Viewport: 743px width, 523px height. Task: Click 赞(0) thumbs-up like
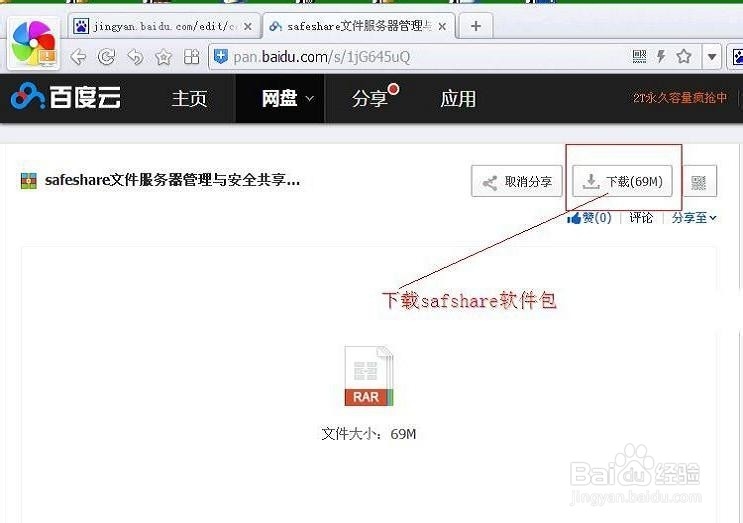pyautogui.click(x=589, y=218)
